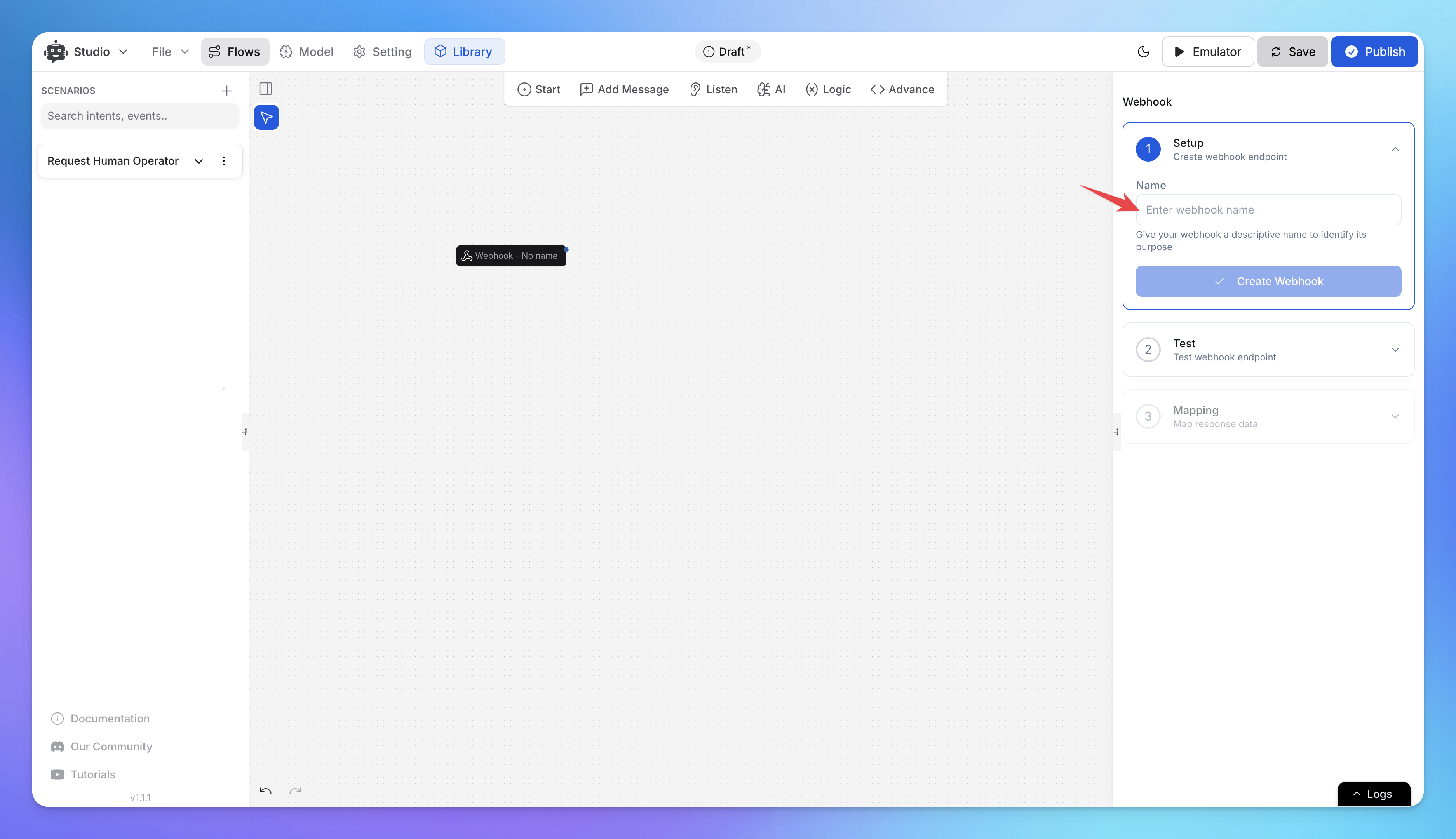Screen dimensions: 1456x839
Task: Select the Webhook - No name node
Action: (x=510, y=256)
